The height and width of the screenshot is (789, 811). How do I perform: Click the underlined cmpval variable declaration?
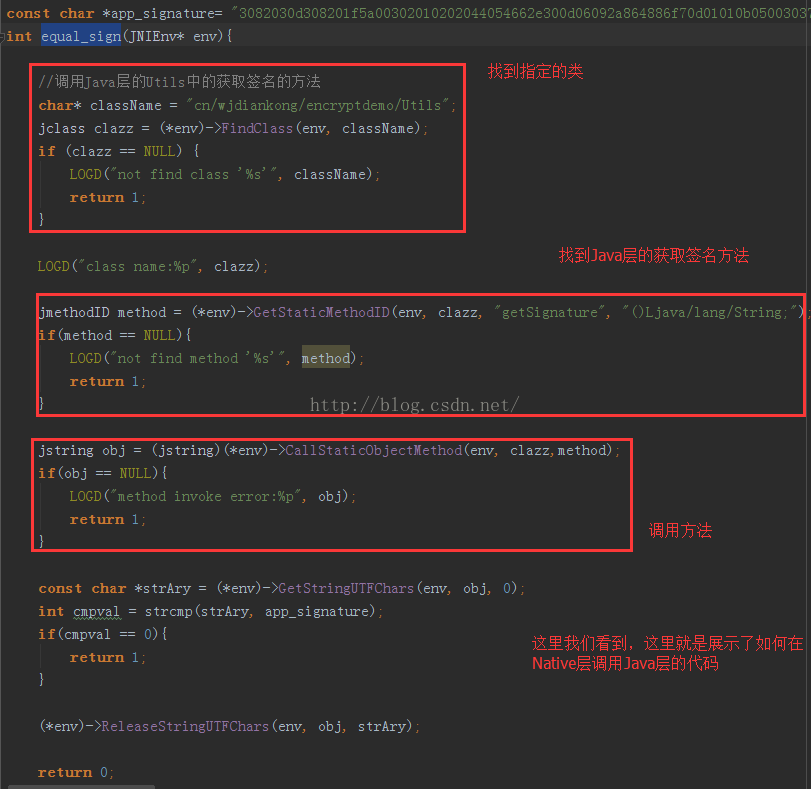(96, 612)
